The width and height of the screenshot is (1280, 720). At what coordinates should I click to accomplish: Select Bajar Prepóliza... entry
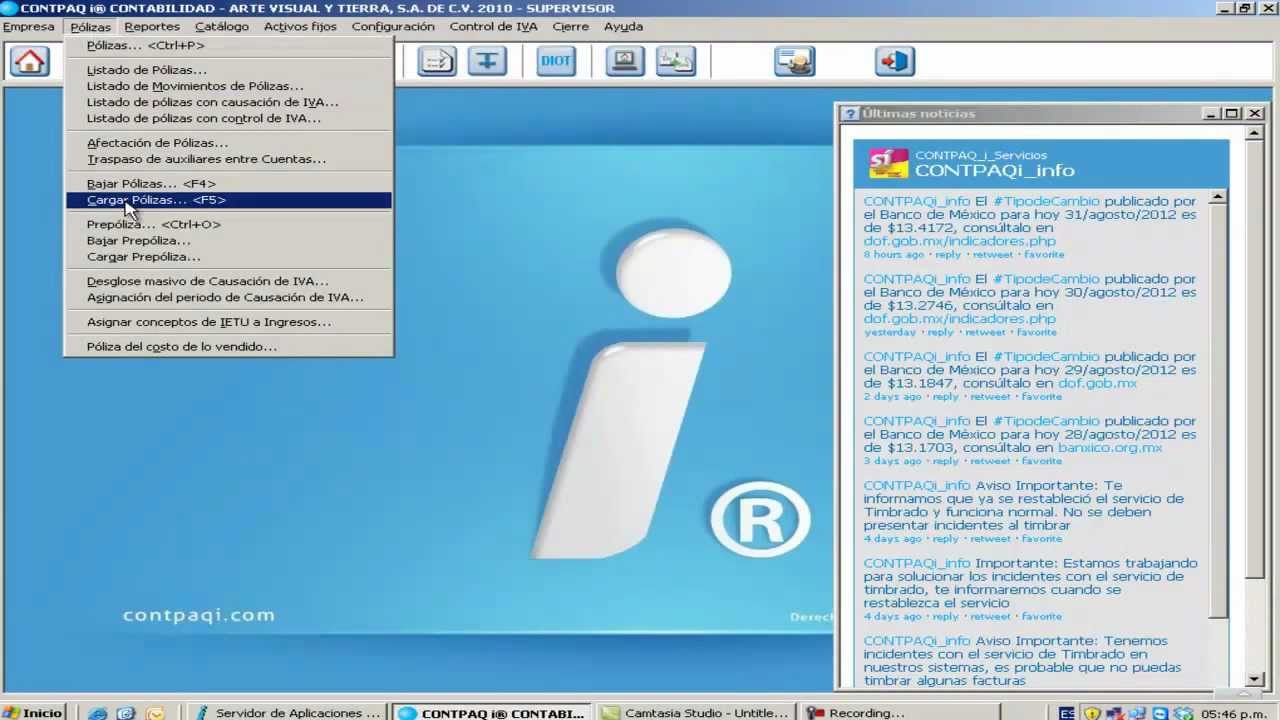click(229, 241)
